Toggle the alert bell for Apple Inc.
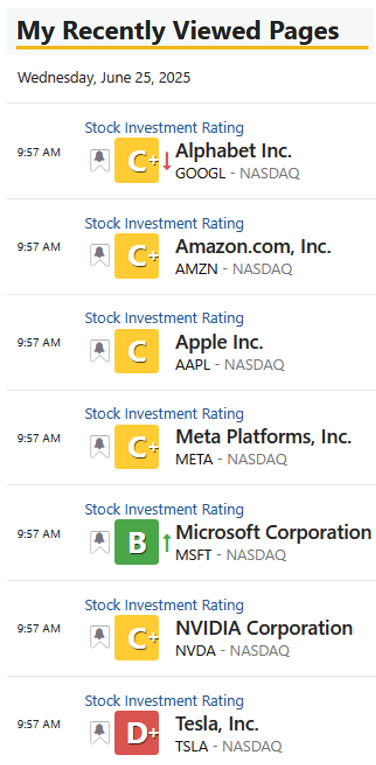This screenshot has width=376, height=765. [x=100, y=351]
